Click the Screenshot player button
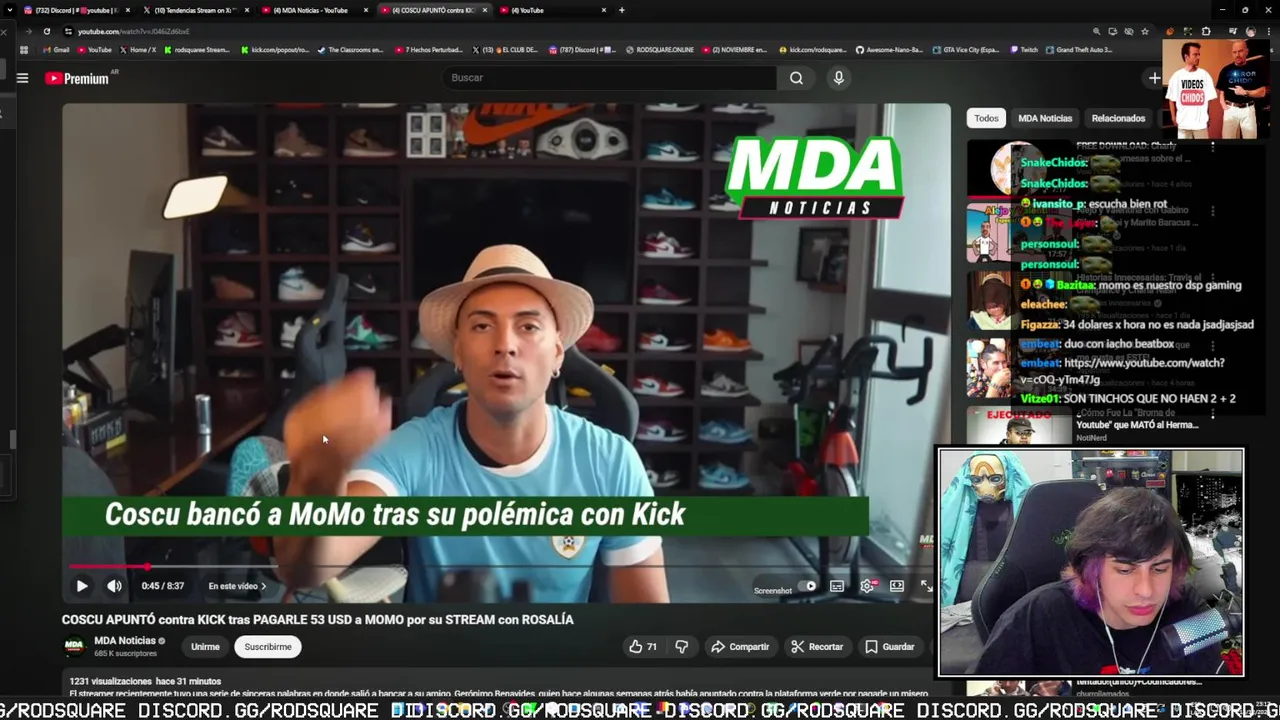The image size is (1280, 720). (x=772, y=590)
